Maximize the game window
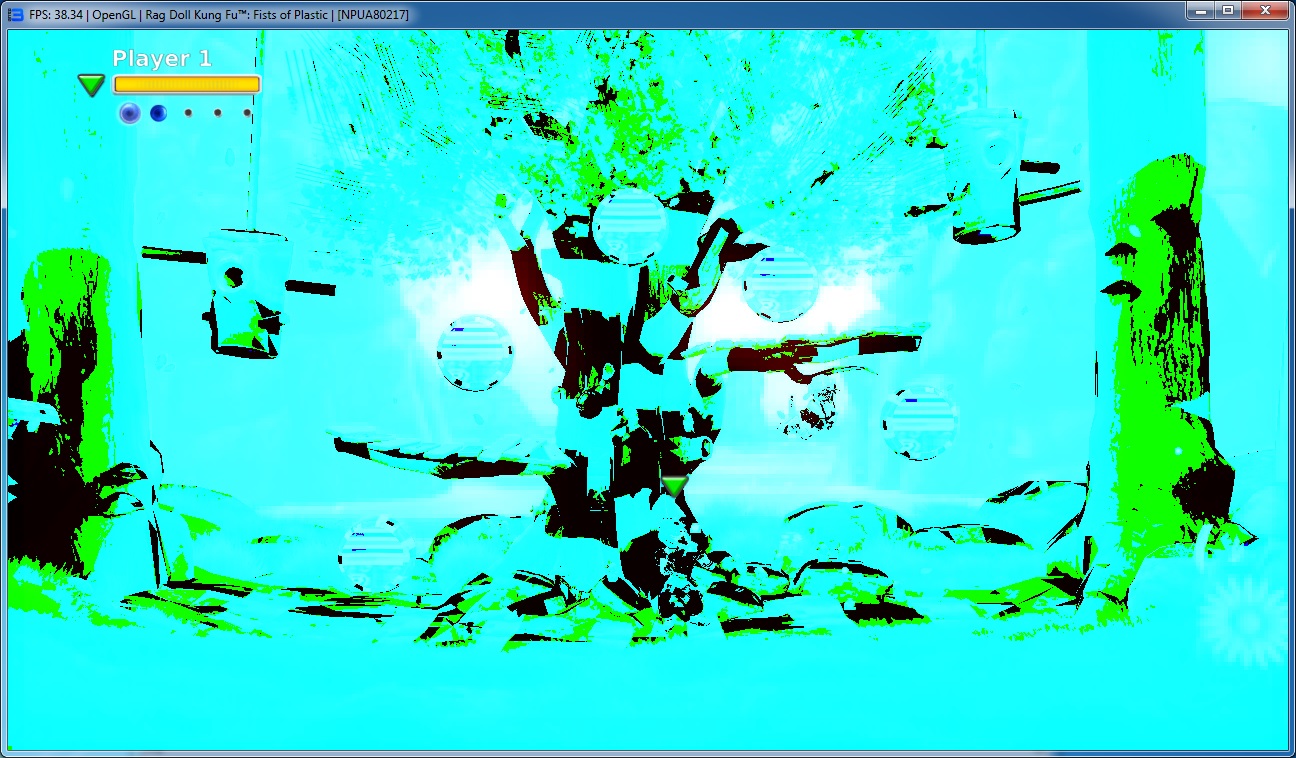Image resolution: width=1296 pixels, height=758 pixels. coord(1228,11)
